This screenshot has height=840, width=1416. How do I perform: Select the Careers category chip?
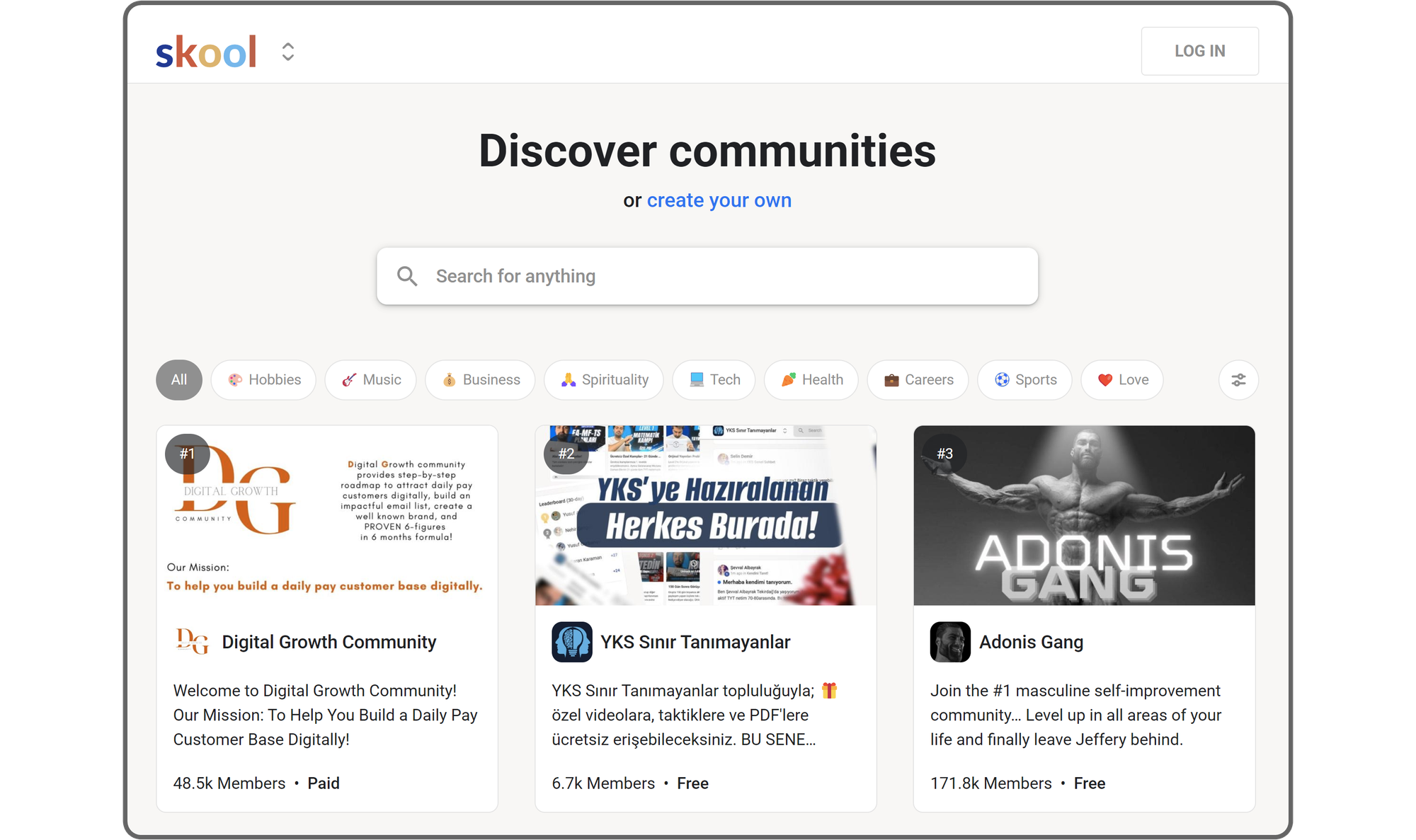coord(918,380)
